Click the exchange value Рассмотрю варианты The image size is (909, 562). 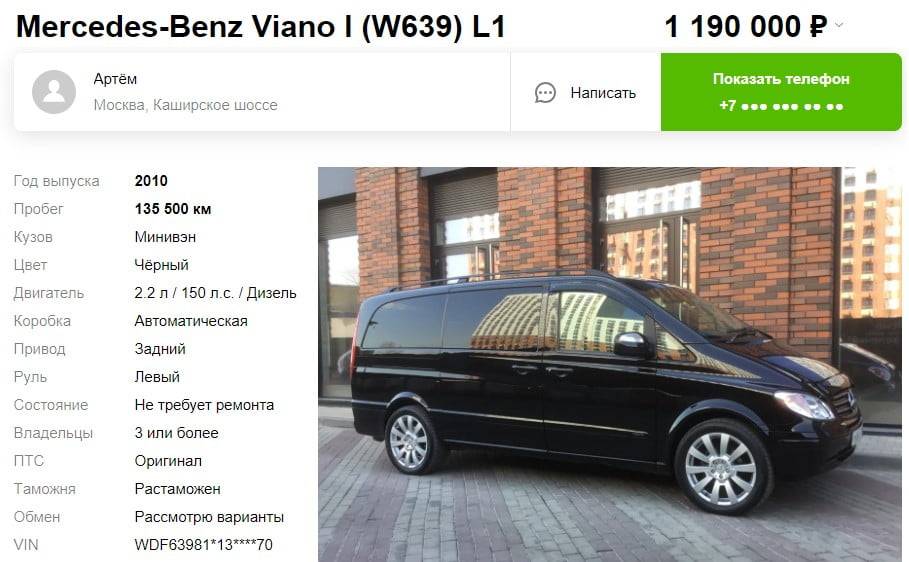(x=209, y=517)
